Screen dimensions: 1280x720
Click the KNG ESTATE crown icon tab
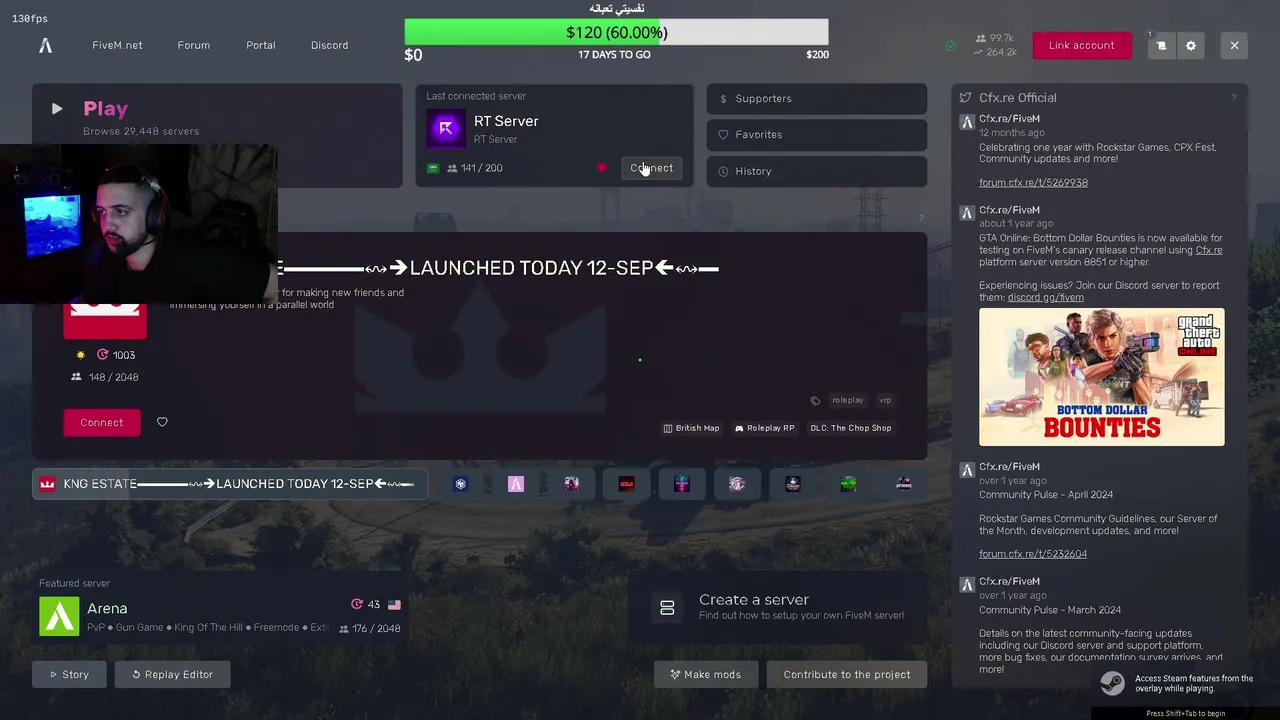pos(47,484)
